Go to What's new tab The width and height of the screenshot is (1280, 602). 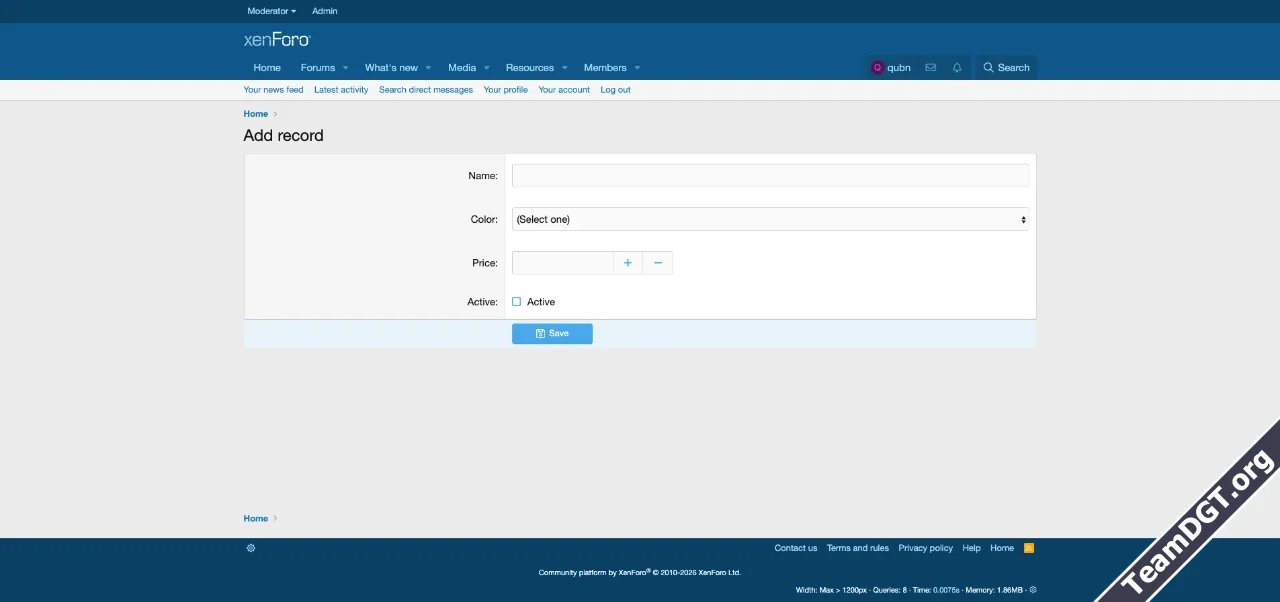tap(391, 68)
